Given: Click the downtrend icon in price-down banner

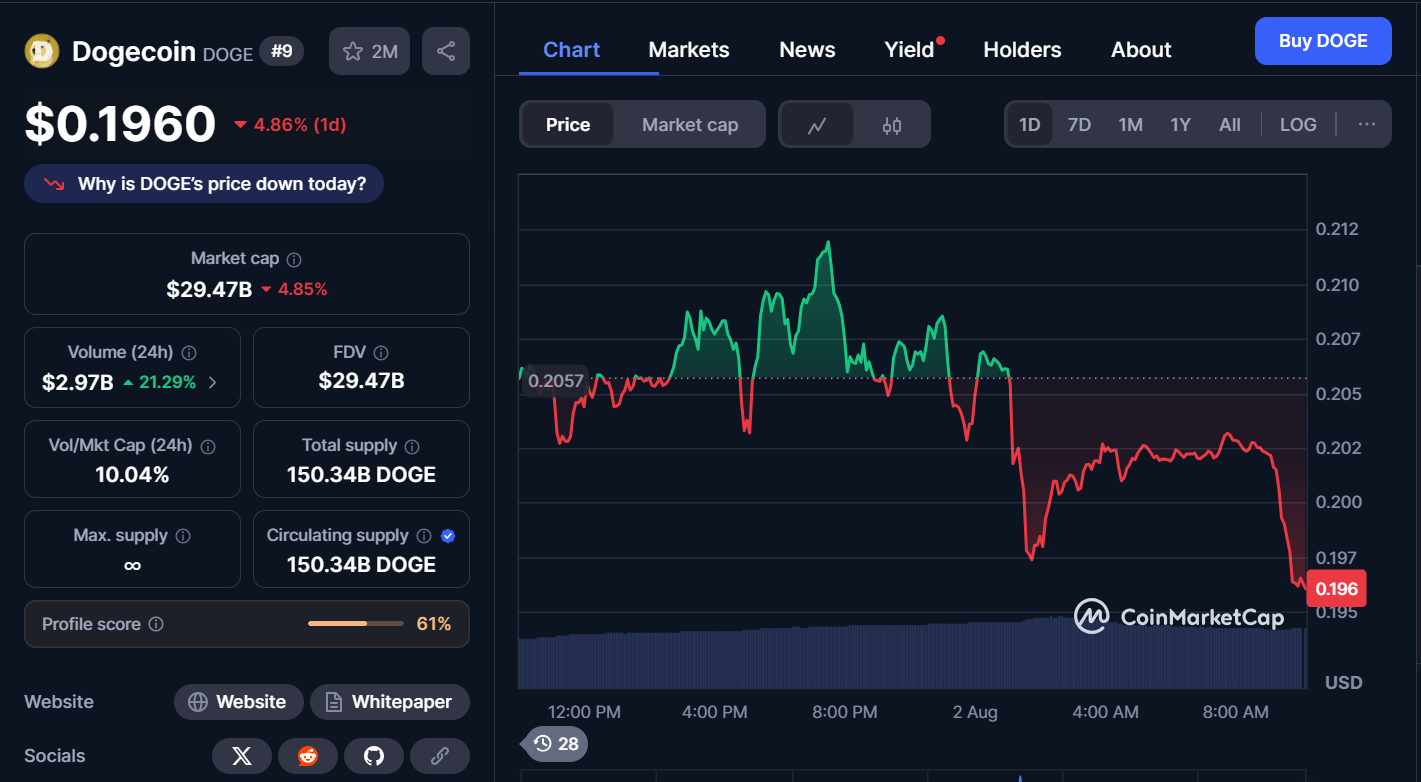Looking at the screenshot, I should [x=54, y=184].
